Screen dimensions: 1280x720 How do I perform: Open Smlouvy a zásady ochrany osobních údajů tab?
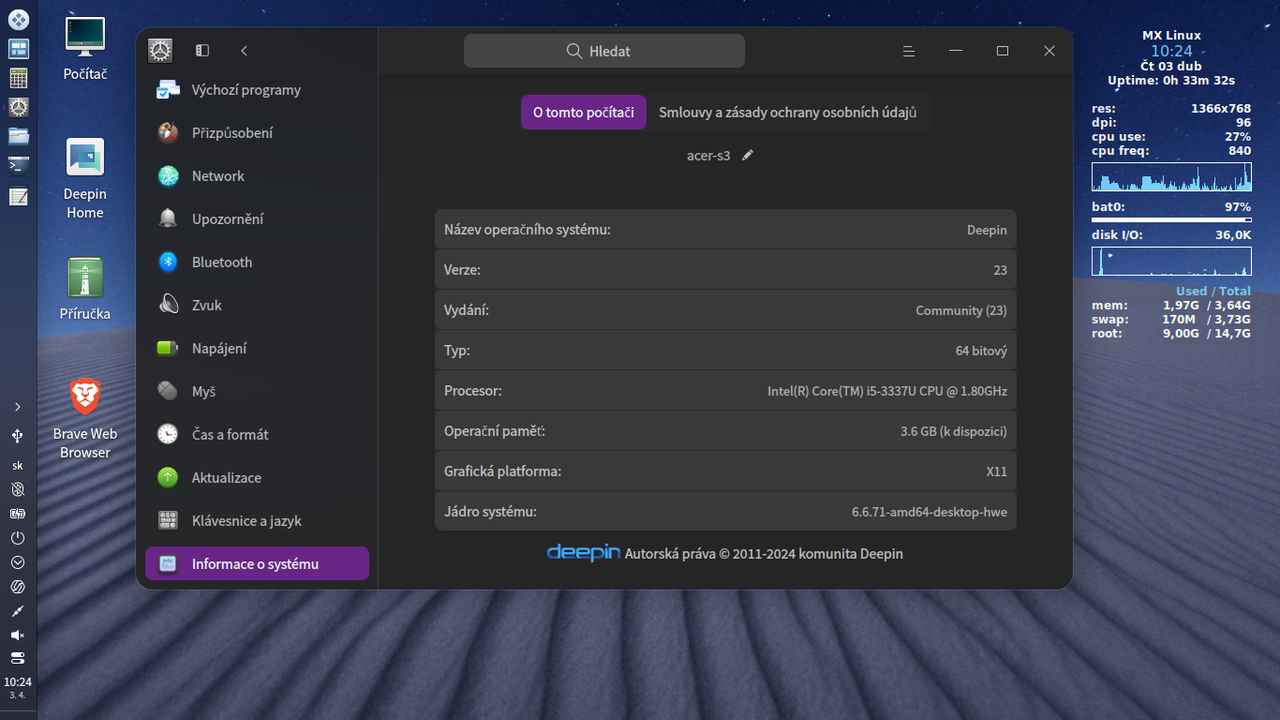pos(788,112)
